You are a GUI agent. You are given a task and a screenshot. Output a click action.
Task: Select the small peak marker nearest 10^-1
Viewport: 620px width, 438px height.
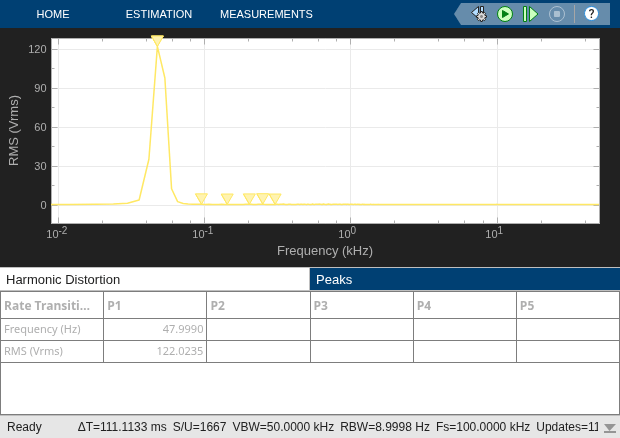pyautogui.click(x=201, y=198)
